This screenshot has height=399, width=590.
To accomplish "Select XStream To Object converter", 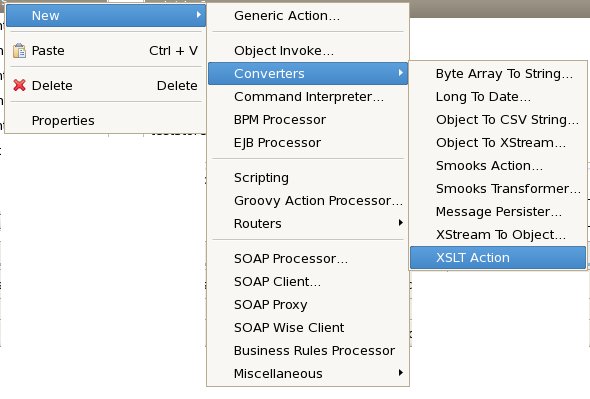I will 498,235.
